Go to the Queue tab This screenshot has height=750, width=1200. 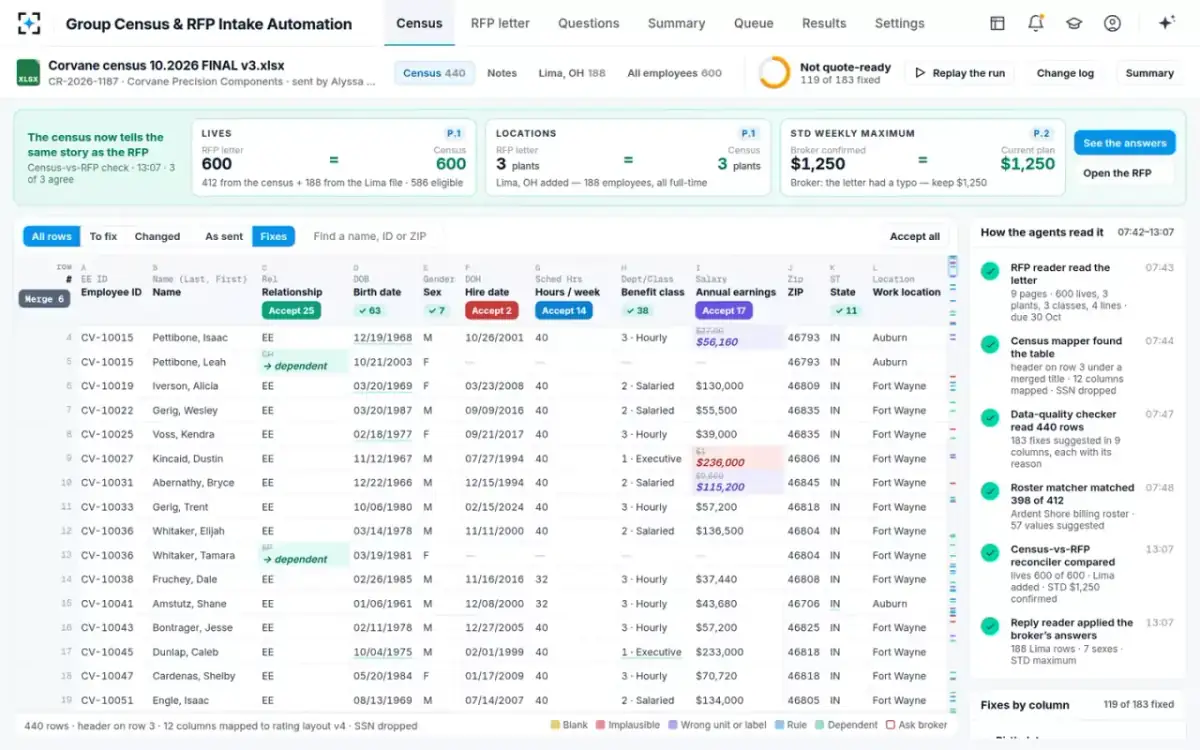tap(754, 23)
